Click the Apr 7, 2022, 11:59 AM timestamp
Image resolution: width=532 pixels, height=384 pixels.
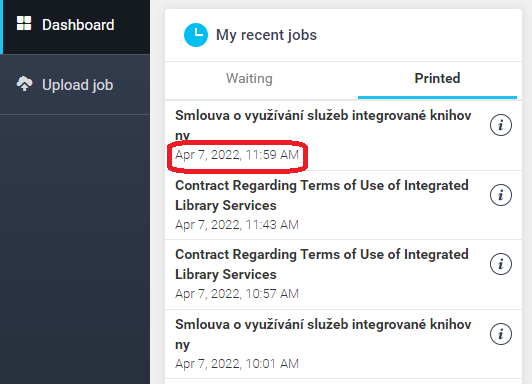click(x=237, y=155)
